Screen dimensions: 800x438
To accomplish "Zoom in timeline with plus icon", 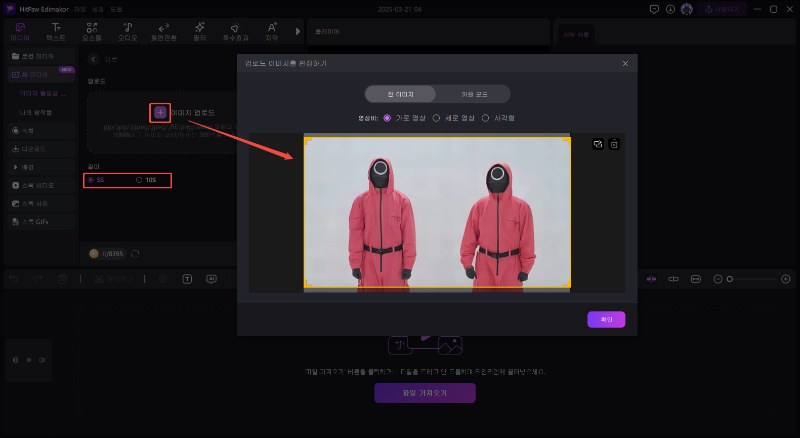I will pos(786,279).
